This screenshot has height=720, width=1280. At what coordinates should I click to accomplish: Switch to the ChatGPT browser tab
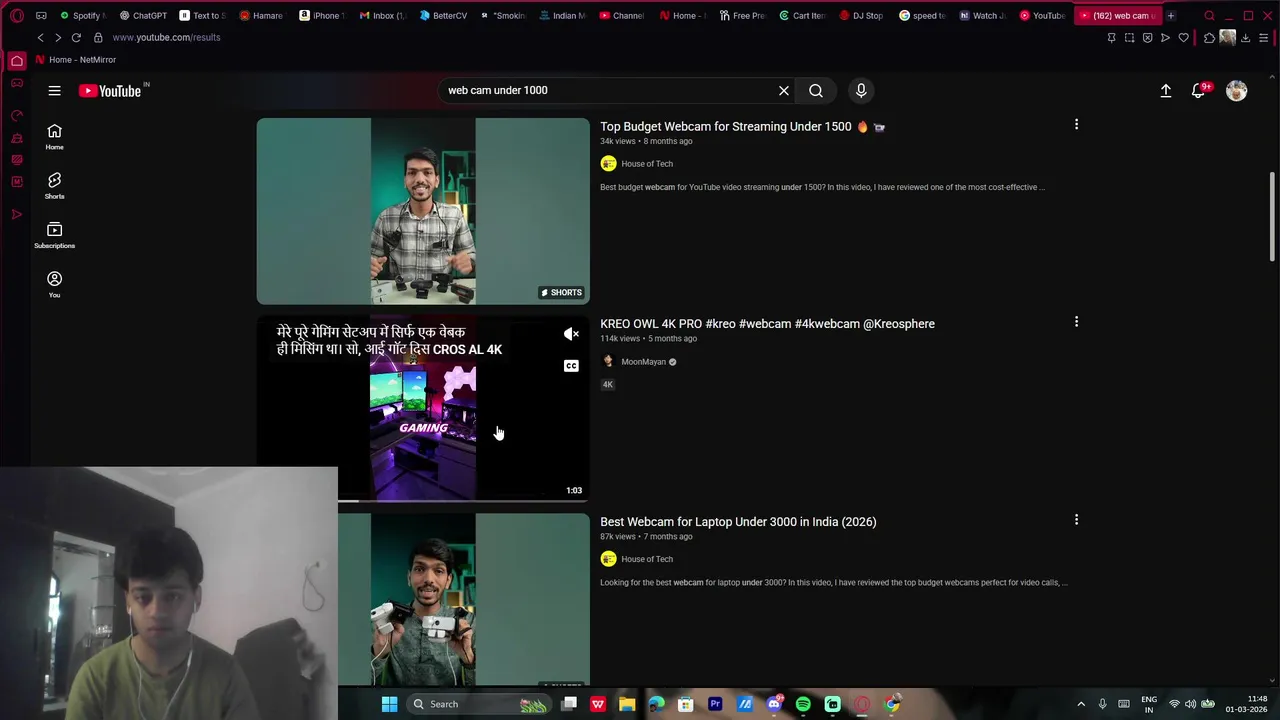click(x=143, y=16)
